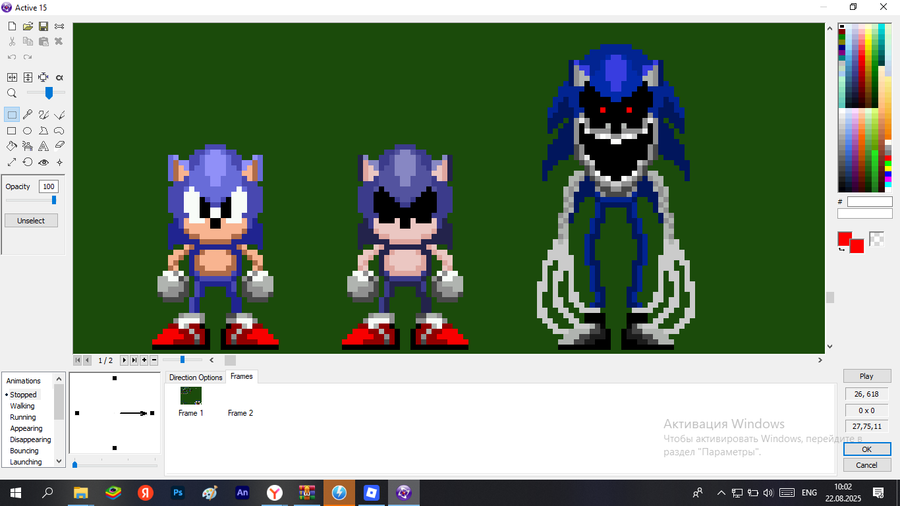Select the Running animation
The height and width of the screenshot is (506, 900).
[x=23, y=417]
